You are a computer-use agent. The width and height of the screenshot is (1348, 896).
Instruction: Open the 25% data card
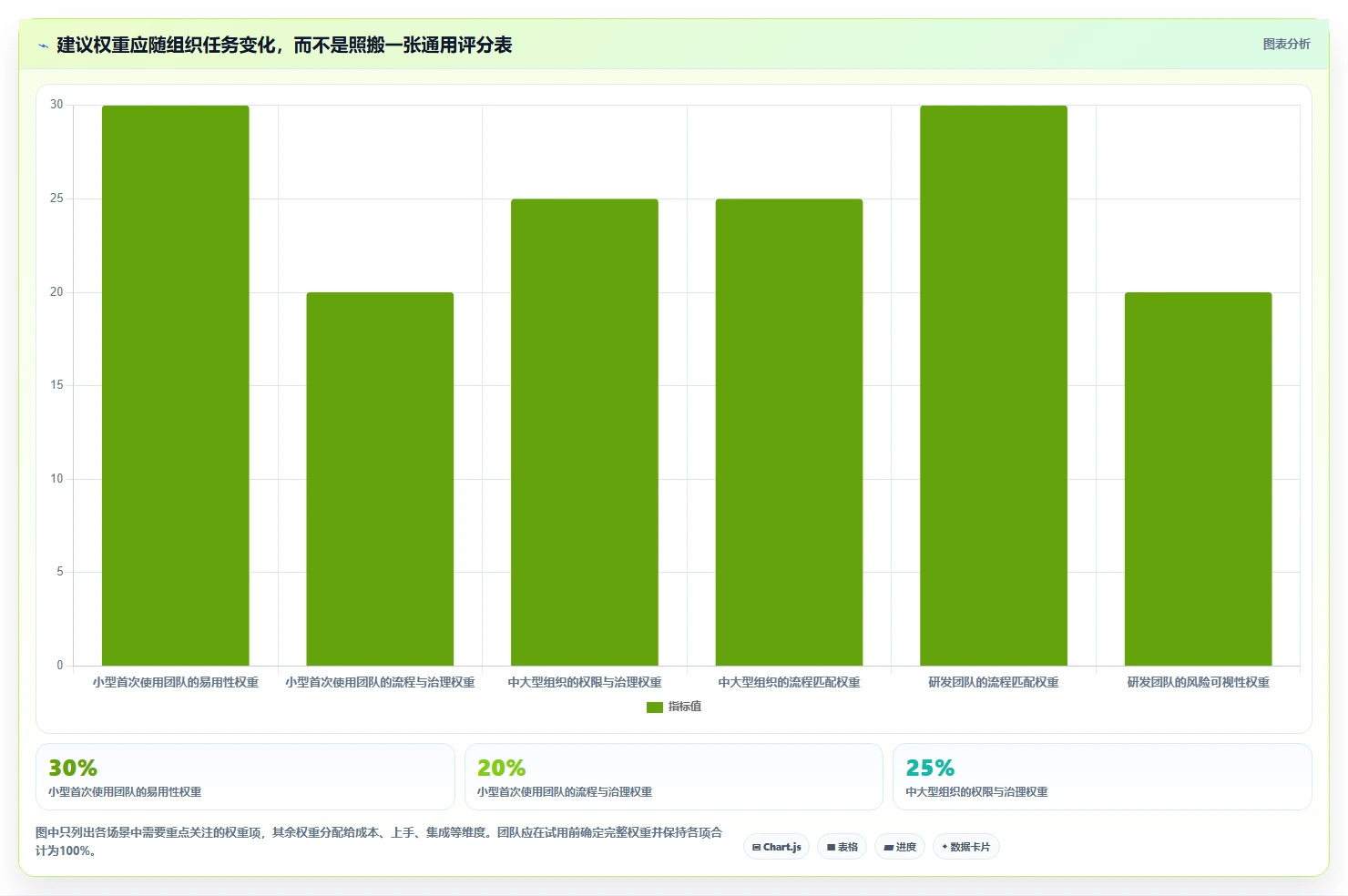coord(1102,777)
